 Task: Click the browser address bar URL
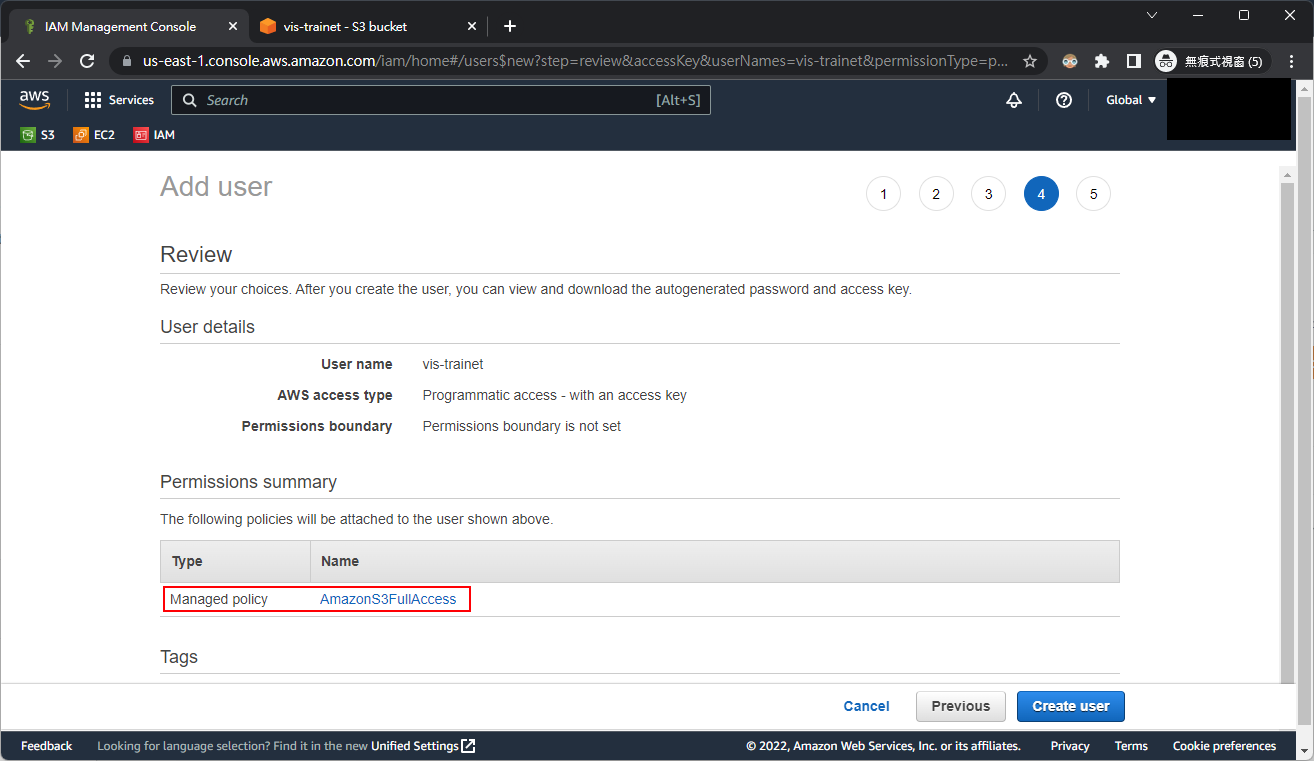click(575, 61)
